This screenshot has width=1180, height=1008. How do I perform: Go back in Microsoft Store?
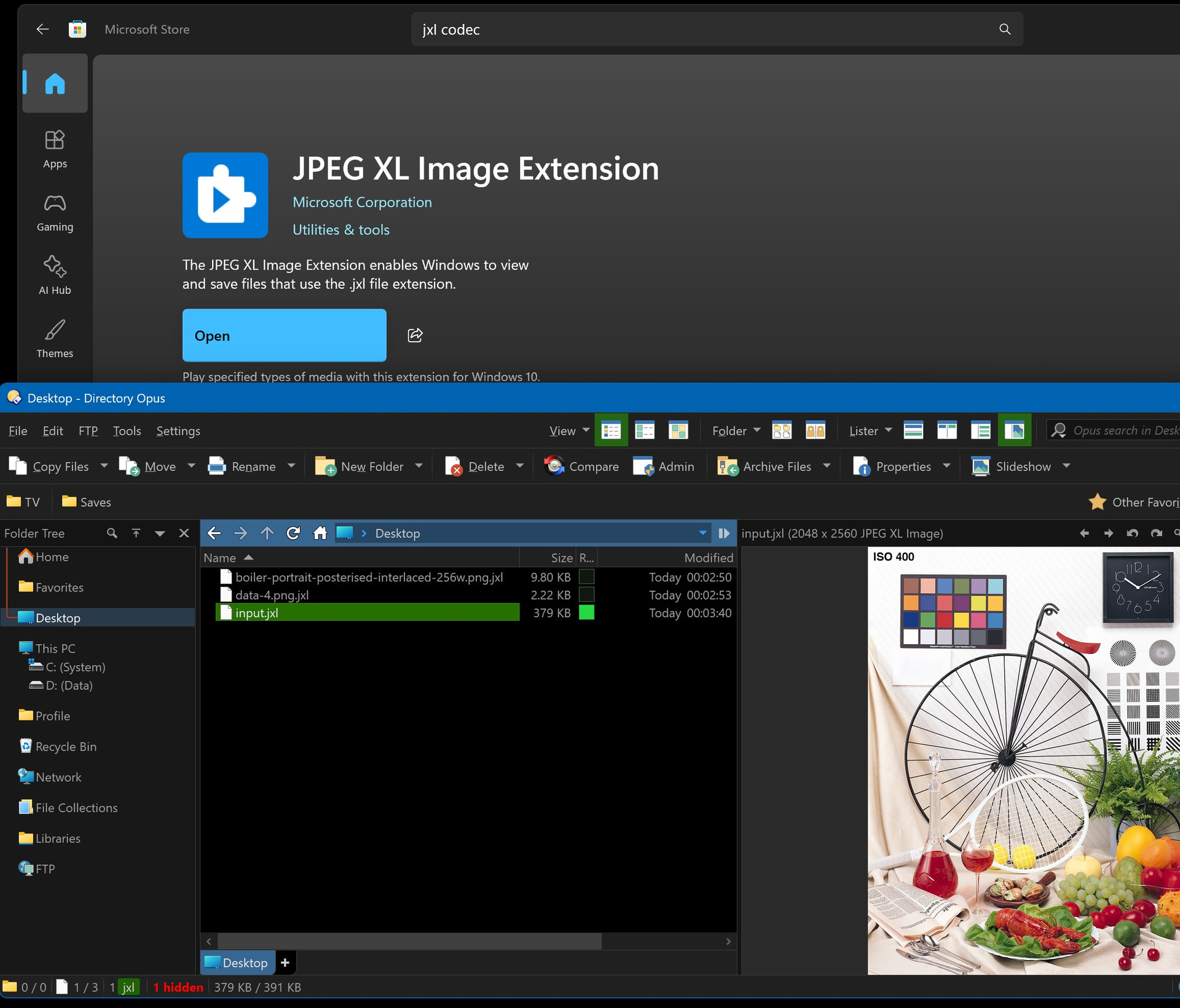click(x=42, y=29)
